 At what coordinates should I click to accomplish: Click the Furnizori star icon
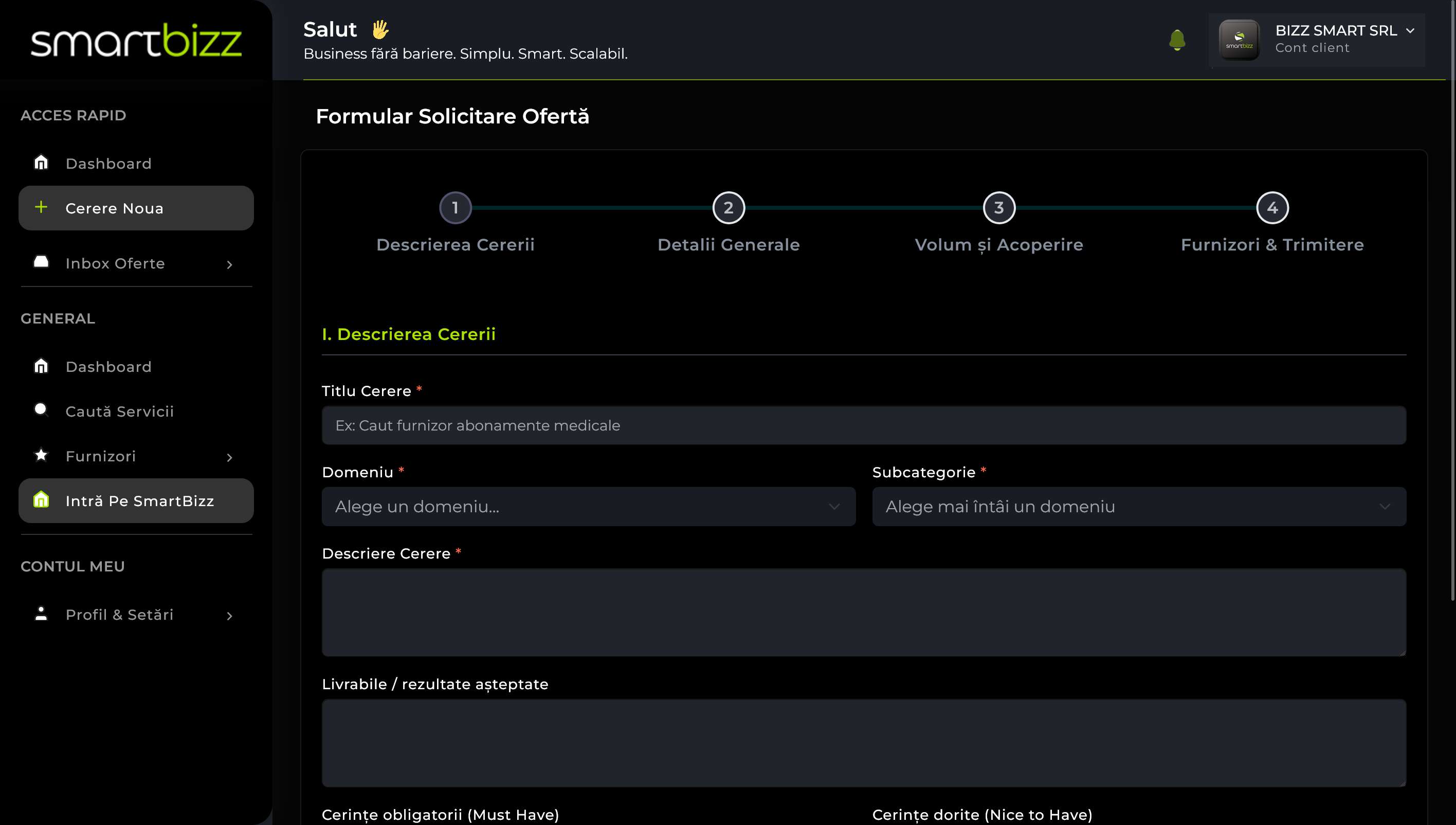41,455
